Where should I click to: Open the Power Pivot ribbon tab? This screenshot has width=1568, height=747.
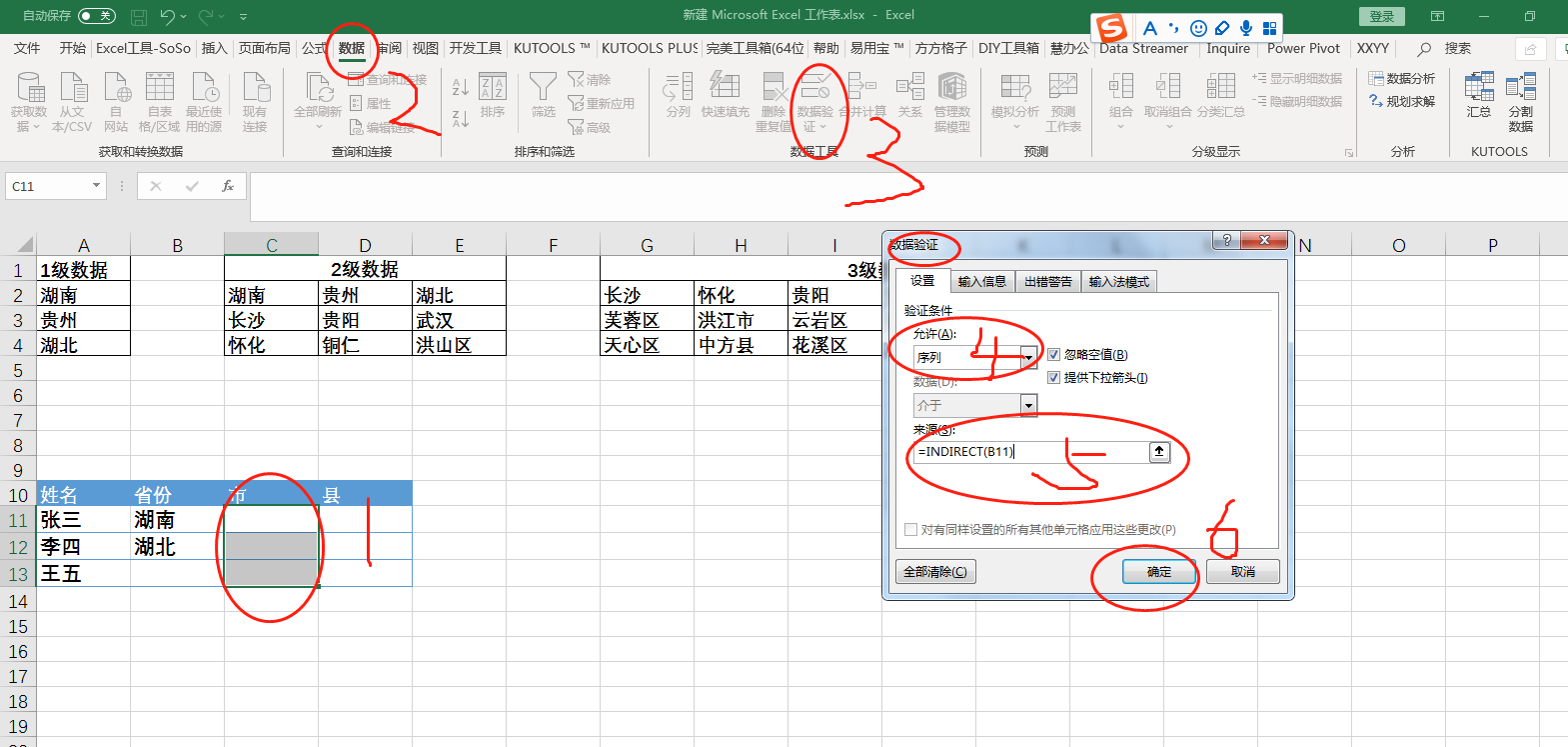point(1303,48)
